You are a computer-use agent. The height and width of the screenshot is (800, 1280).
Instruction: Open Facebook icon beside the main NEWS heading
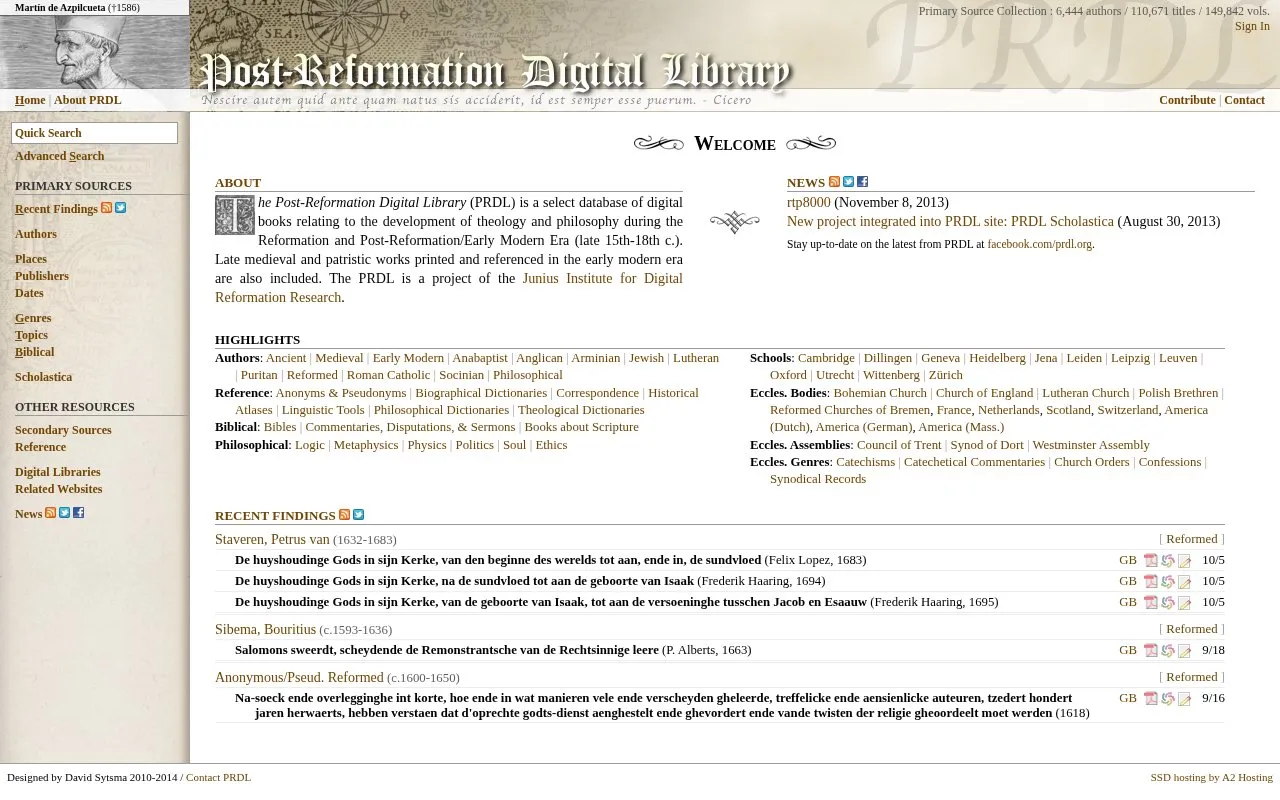coord(863,182)
